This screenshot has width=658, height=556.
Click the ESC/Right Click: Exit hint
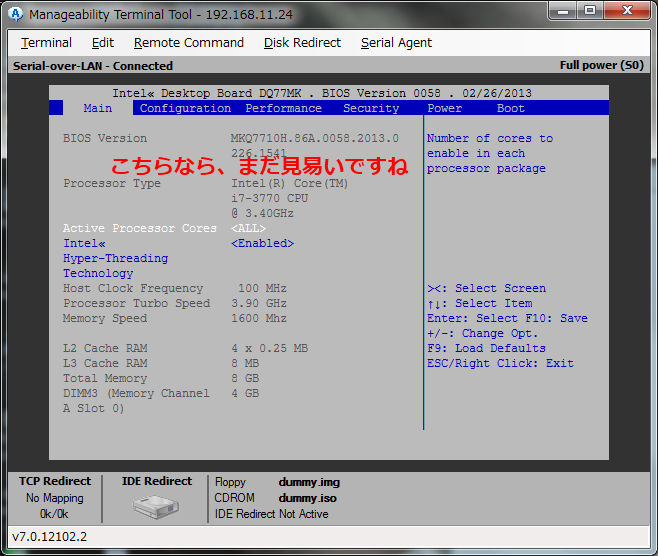[x=500, y=363]
